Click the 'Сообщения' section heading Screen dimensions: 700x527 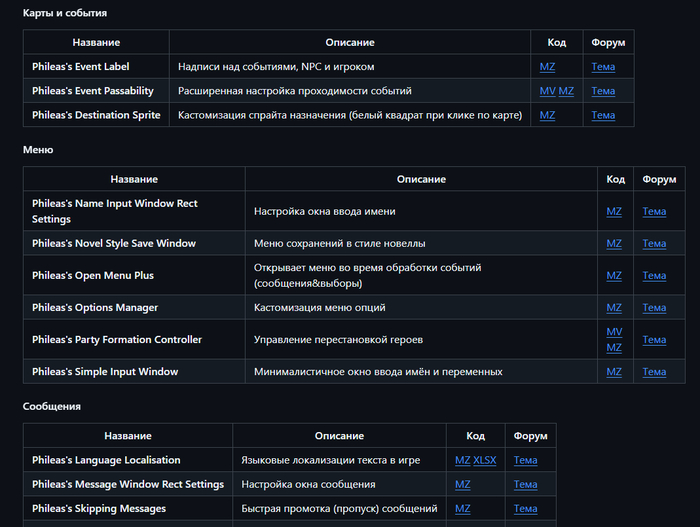(x=51, y=407)
